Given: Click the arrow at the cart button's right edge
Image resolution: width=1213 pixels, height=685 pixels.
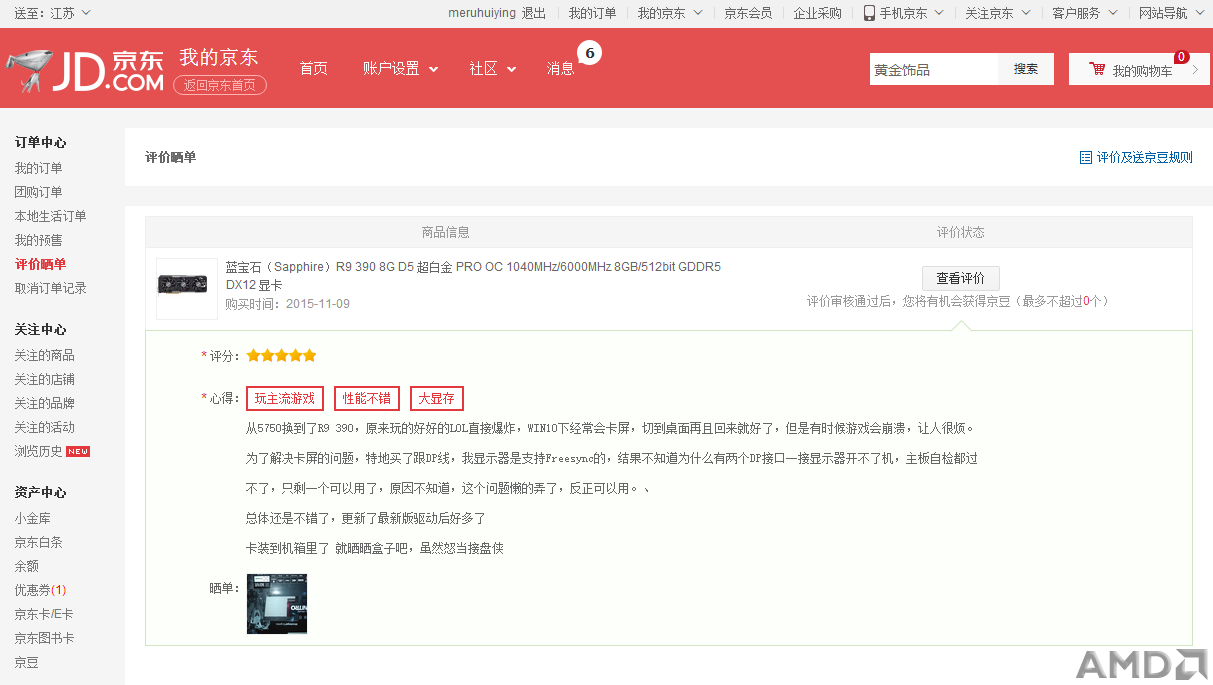Looking at the screenshot, I should point(1195,70).
